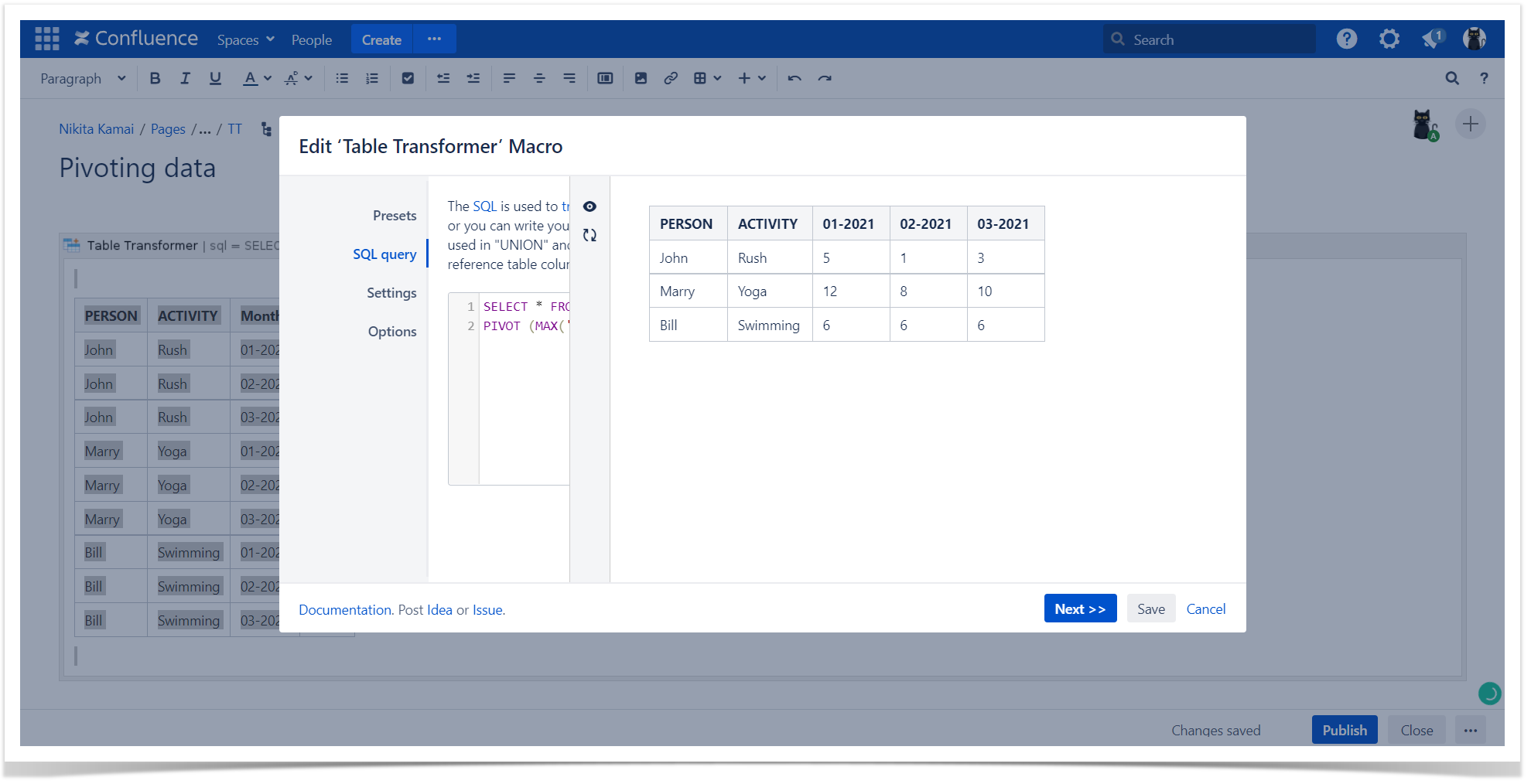Open the help question mark icon
The width and height of the screenshot is (1531, 784).
tap(1346, 39)
